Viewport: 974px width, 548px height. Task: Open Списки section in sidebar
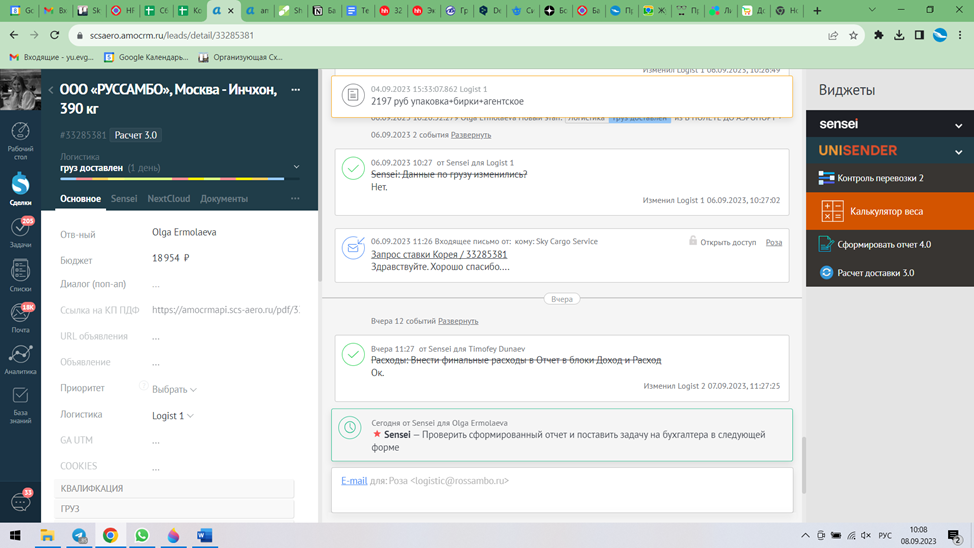click(x=20, y=275)
